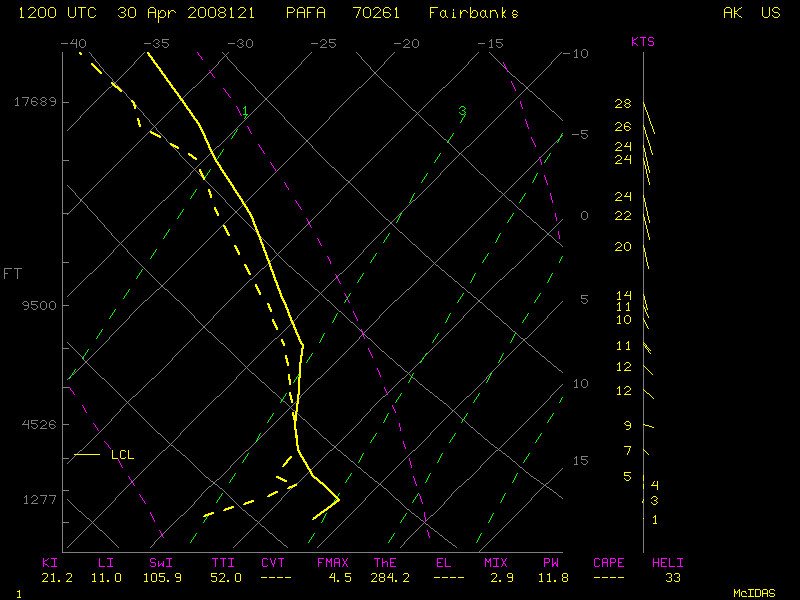Click the "-15" temperature axis label
The width and height of the screenshot is (800, 600).
click(x=490, y=43)
